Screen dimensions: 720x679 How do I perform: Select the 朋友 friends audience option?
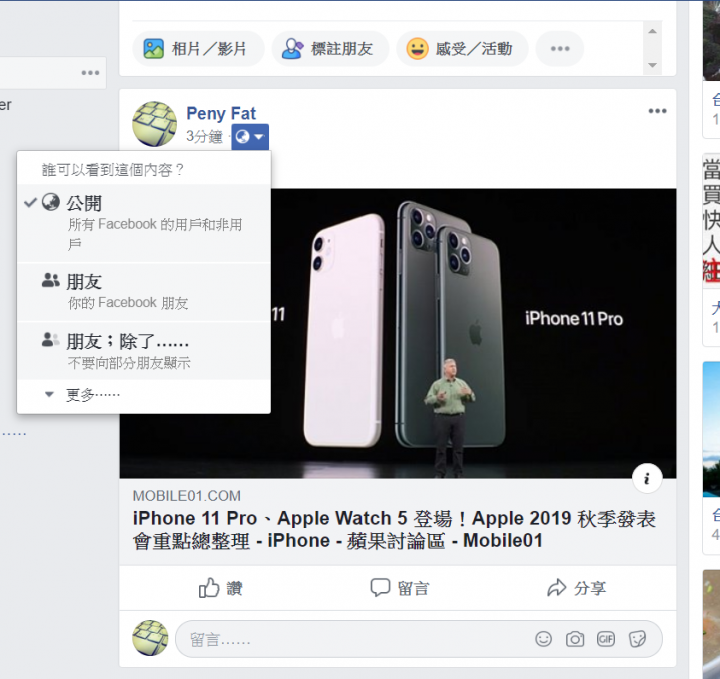tap(144, 292)
